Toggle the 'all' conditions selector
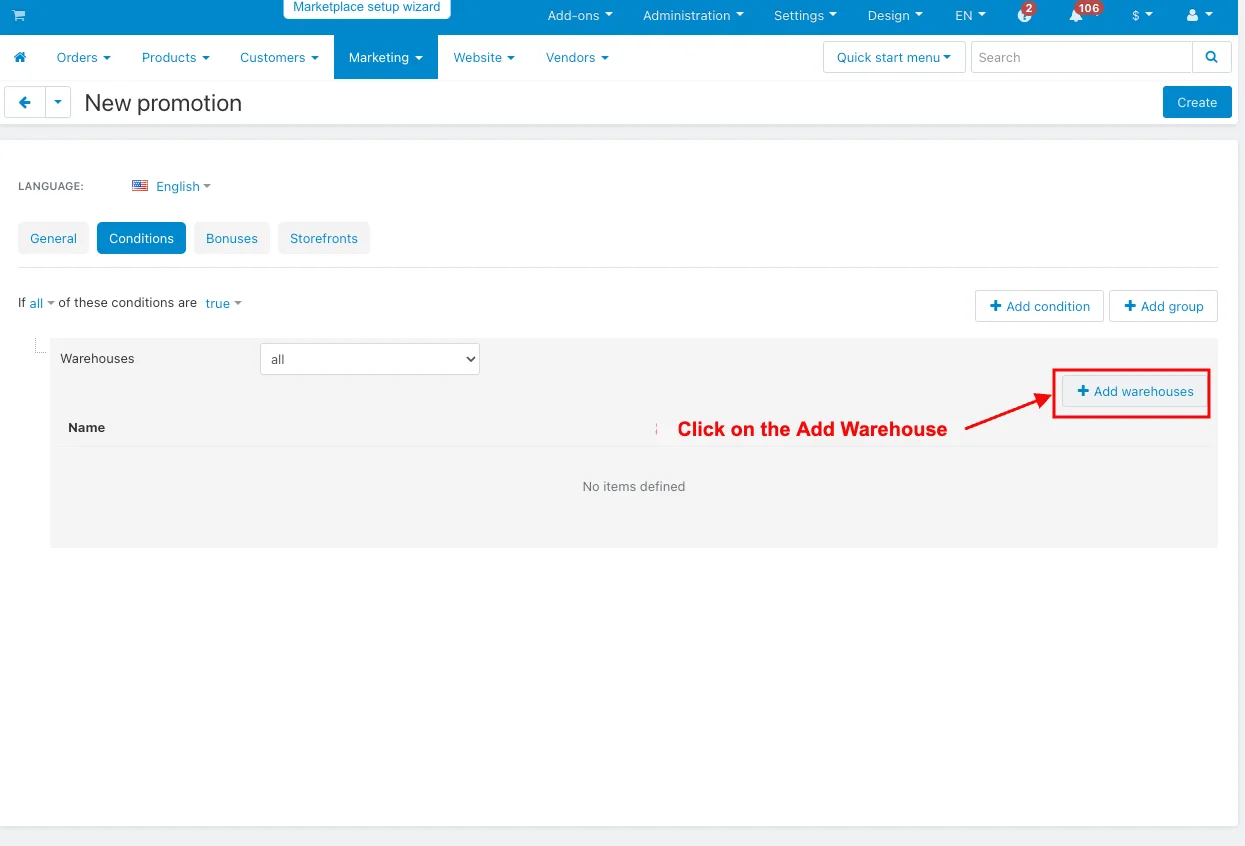The height and width of the screenshot is (846, 1245). coord(41,303)
